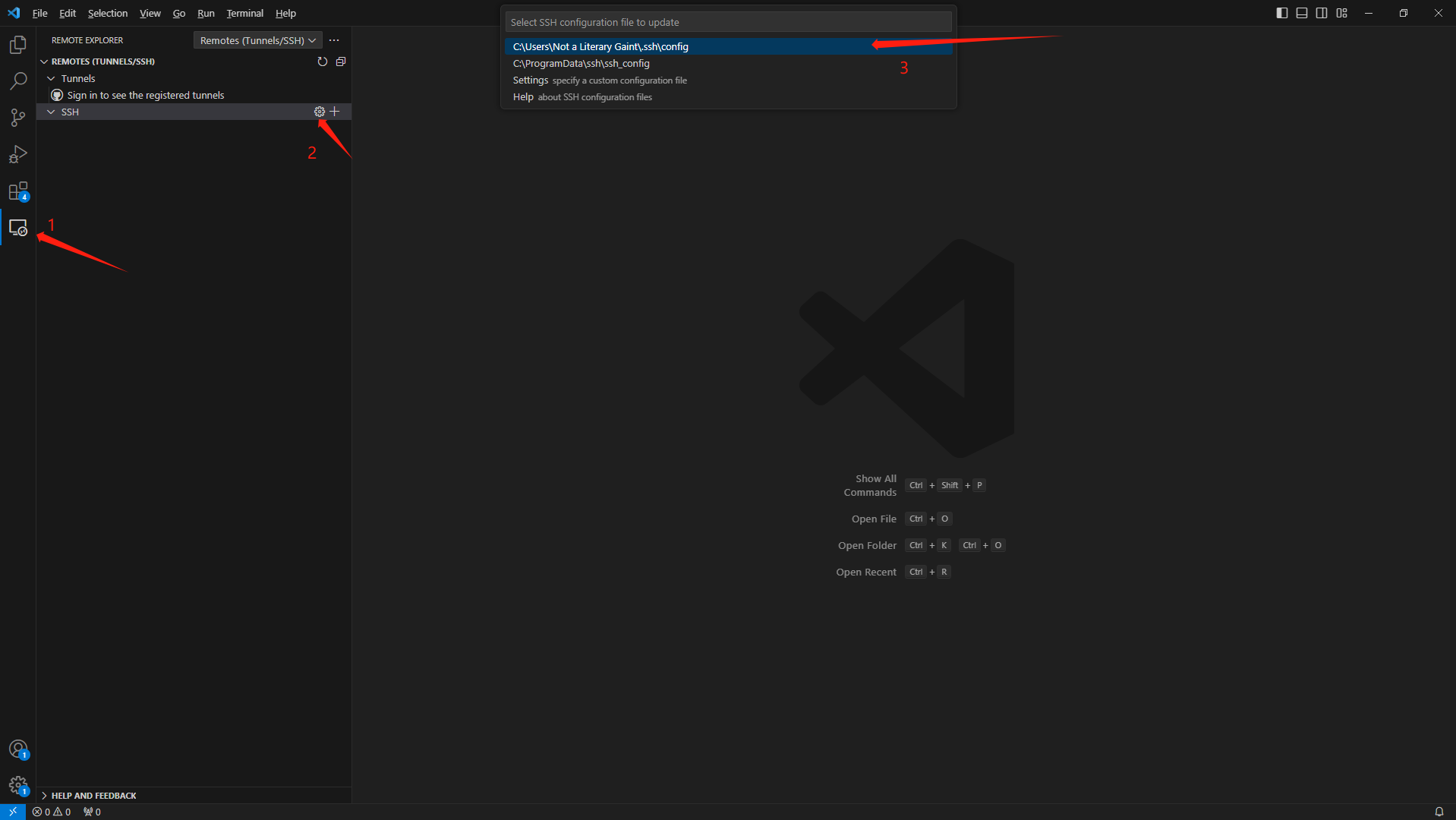Collapse all in Remote Explorer
The width and height of the screenshot is (1456, 820).
pyautogui.click(x=341, y=61)
